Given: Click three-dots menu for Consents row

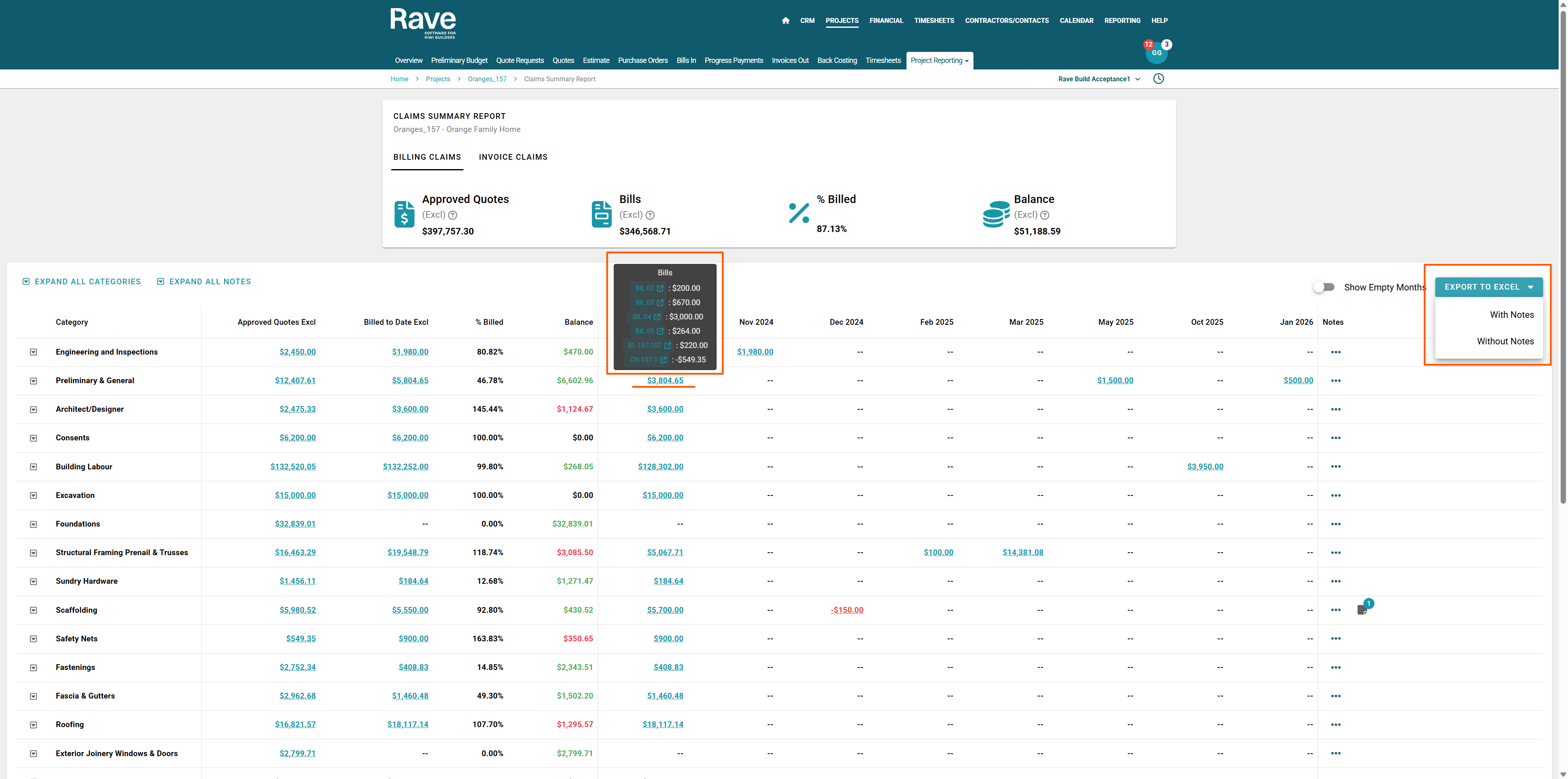Looking at the screenshot, I should [x=1336, y=438].
